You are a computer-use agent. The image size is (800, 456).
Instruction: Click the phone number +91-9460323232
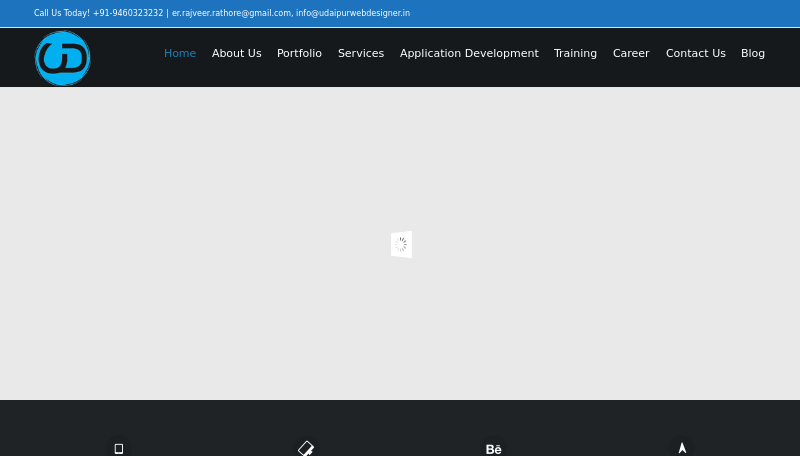(128, 13)
